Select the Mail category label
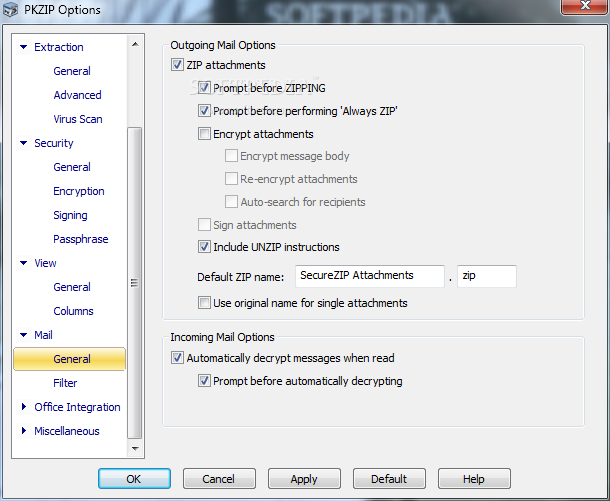610x501 pixels. tap(43, 335)
